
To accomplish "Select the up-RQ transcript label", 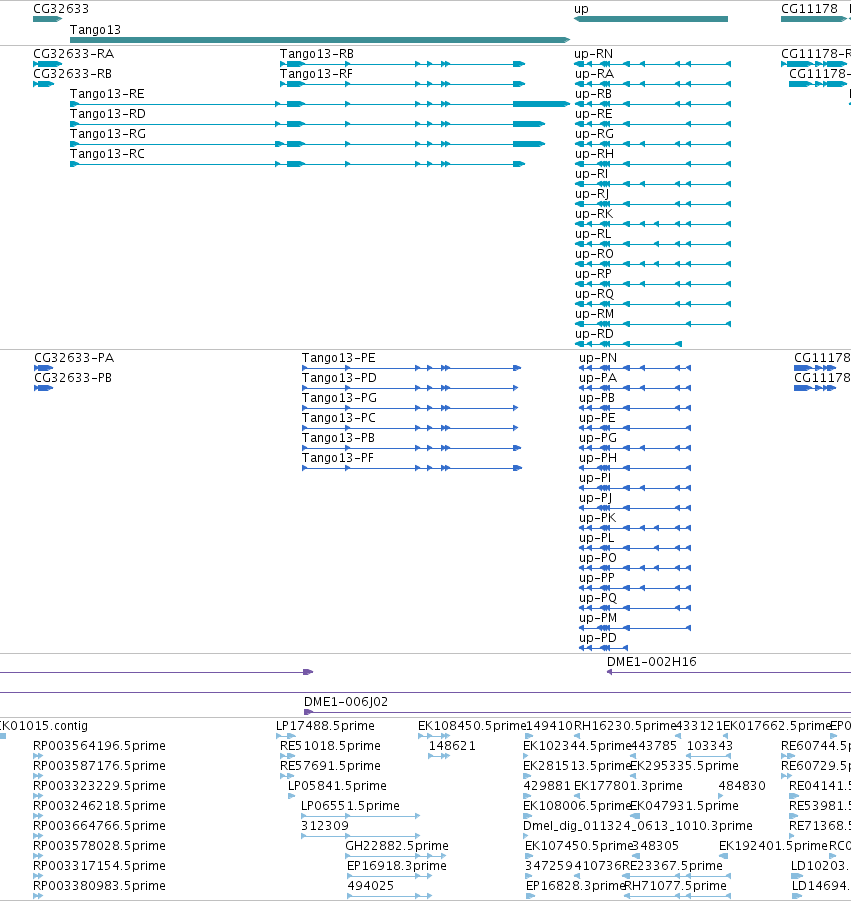I will [594, 294].
